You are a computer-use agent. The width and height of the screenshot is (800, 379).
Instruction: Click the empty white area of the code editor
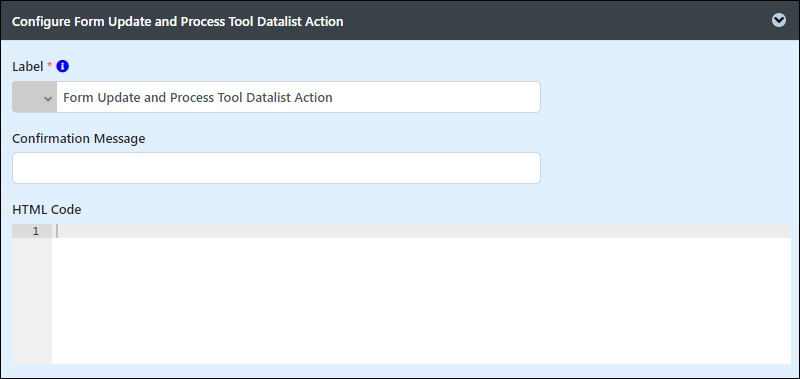pos(421,301)
